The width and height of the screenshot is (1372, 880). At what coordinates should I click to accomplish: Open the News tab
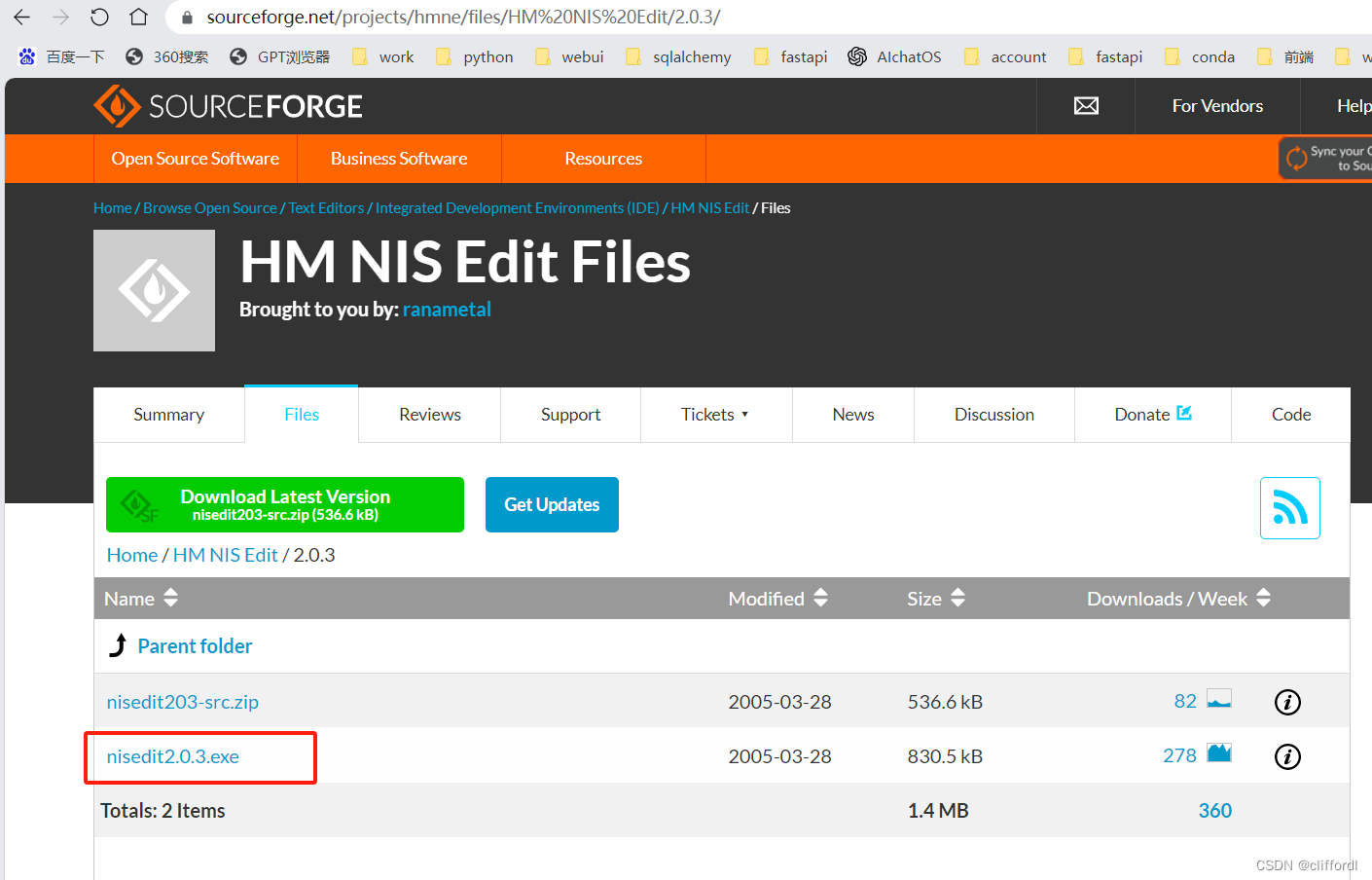pos(853,415)
